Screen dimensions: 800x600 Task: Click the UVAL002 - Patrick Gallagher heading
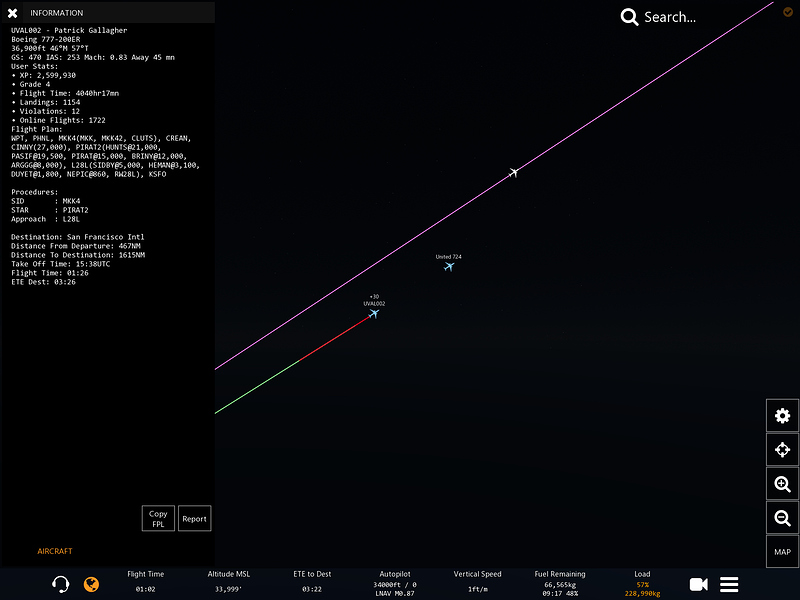pyautogui.click(x=69, y=30)
